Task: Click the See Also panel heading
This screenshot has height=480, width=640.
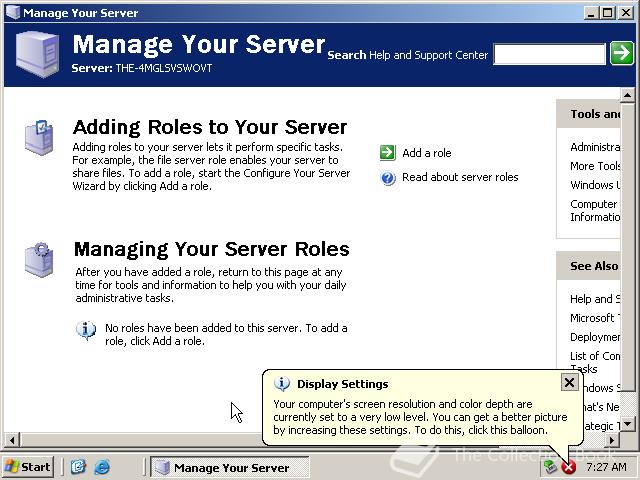Action: click(x=594, y=266)
